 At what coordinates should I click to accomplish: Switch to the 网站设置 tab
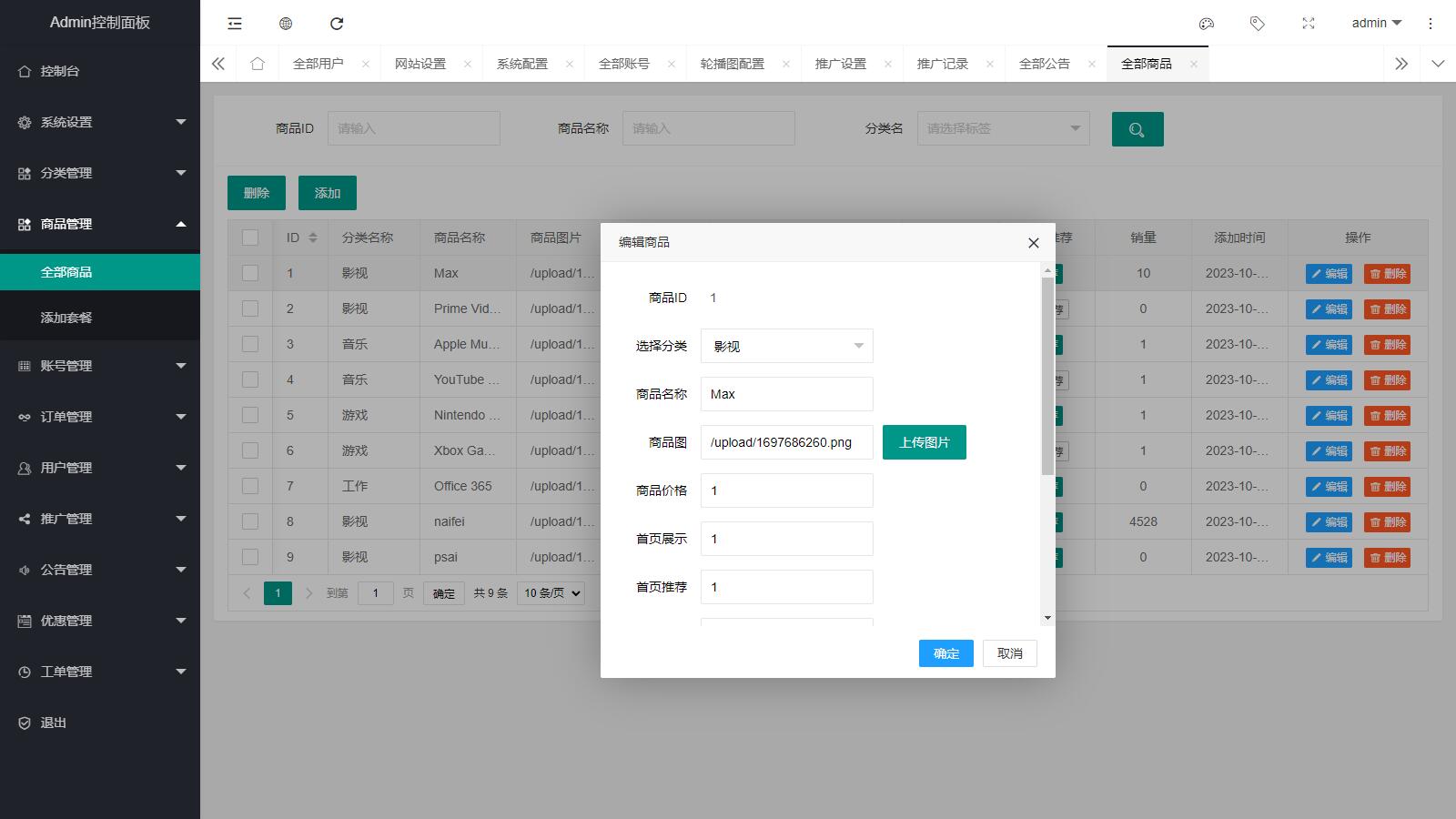(x=420, y=64)
